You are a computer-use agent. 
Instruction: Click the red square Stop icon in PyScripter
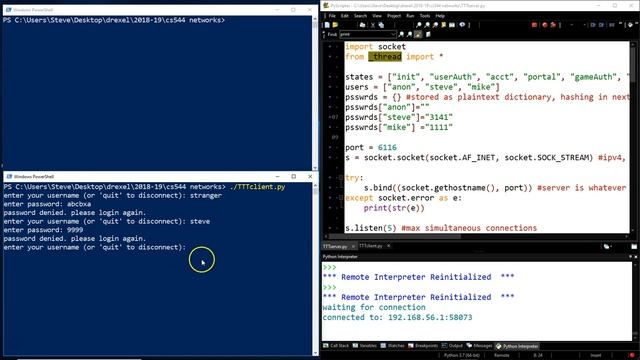click(x=534, y=25)
